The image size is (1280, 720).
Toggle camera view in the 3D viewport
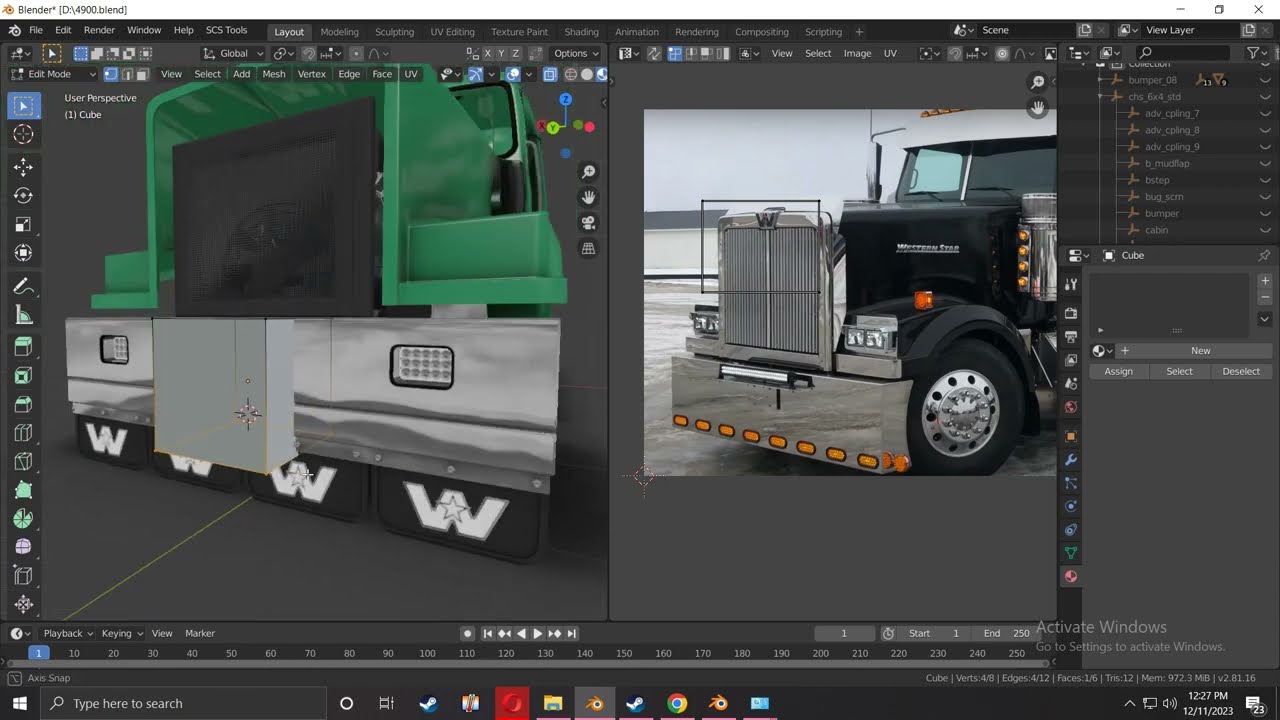point(589,223)
